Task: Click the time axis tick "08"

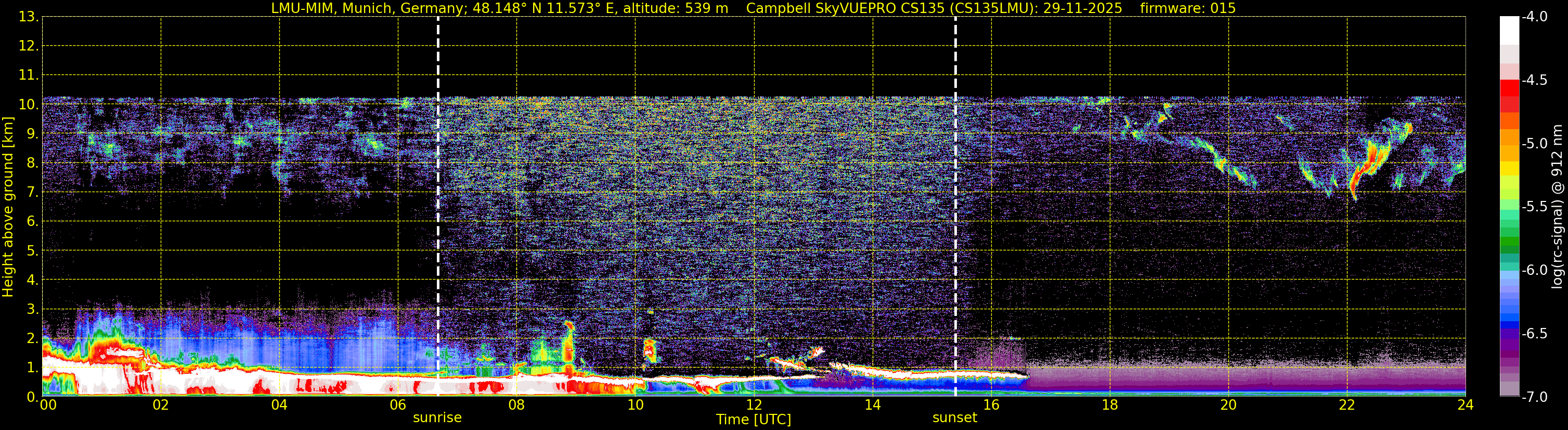Action: pyautogui.click(x=517, y=405)
